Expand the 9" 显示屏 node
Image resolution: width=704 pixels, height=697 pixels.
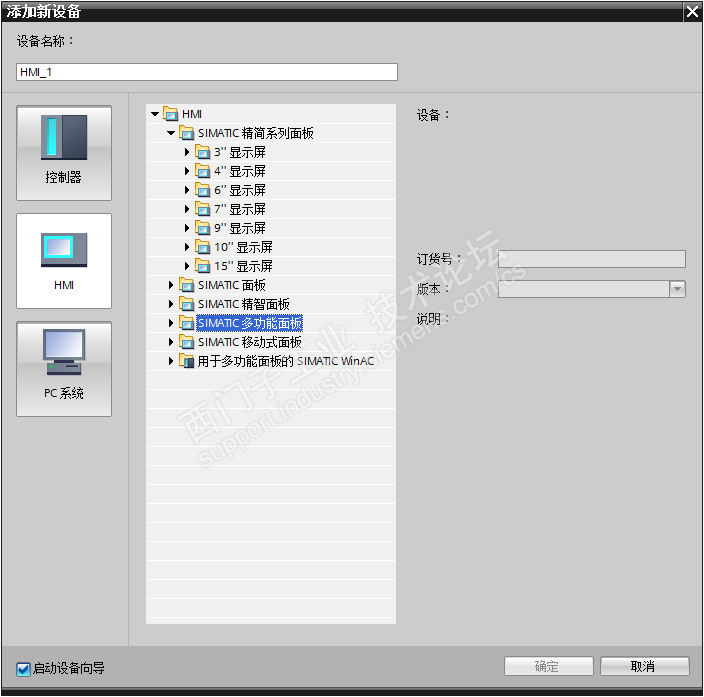(x=187, y=228)
